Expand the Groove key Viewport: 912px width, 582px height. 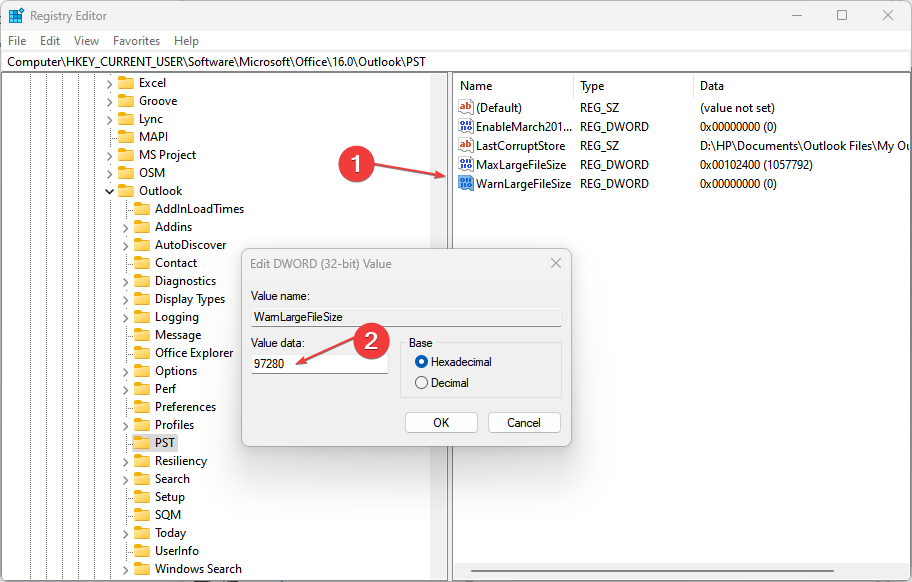pyautogui.click(x=109, y=102)
